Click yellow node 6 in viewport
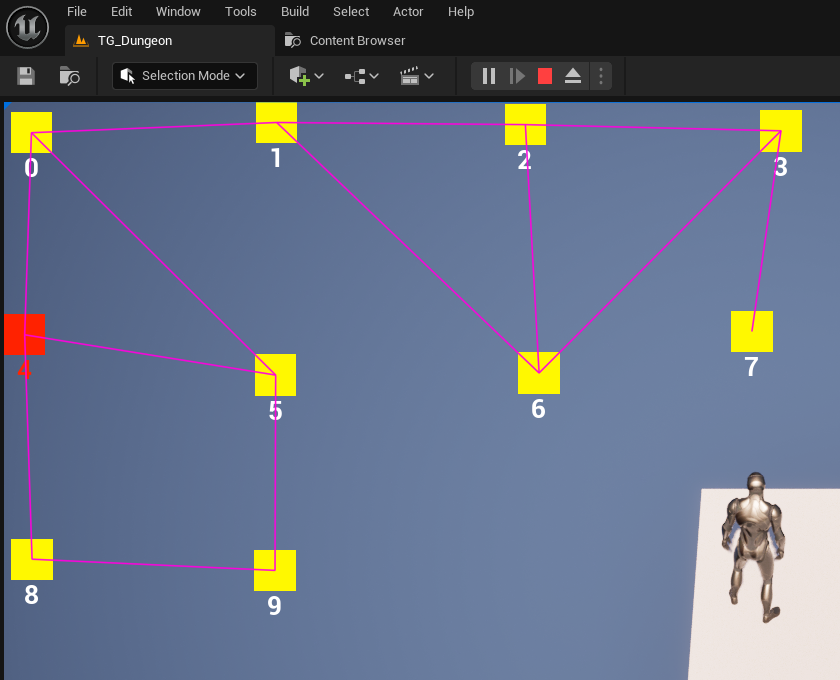The width and height of the screenshot is (840, 680). (539, 373)
